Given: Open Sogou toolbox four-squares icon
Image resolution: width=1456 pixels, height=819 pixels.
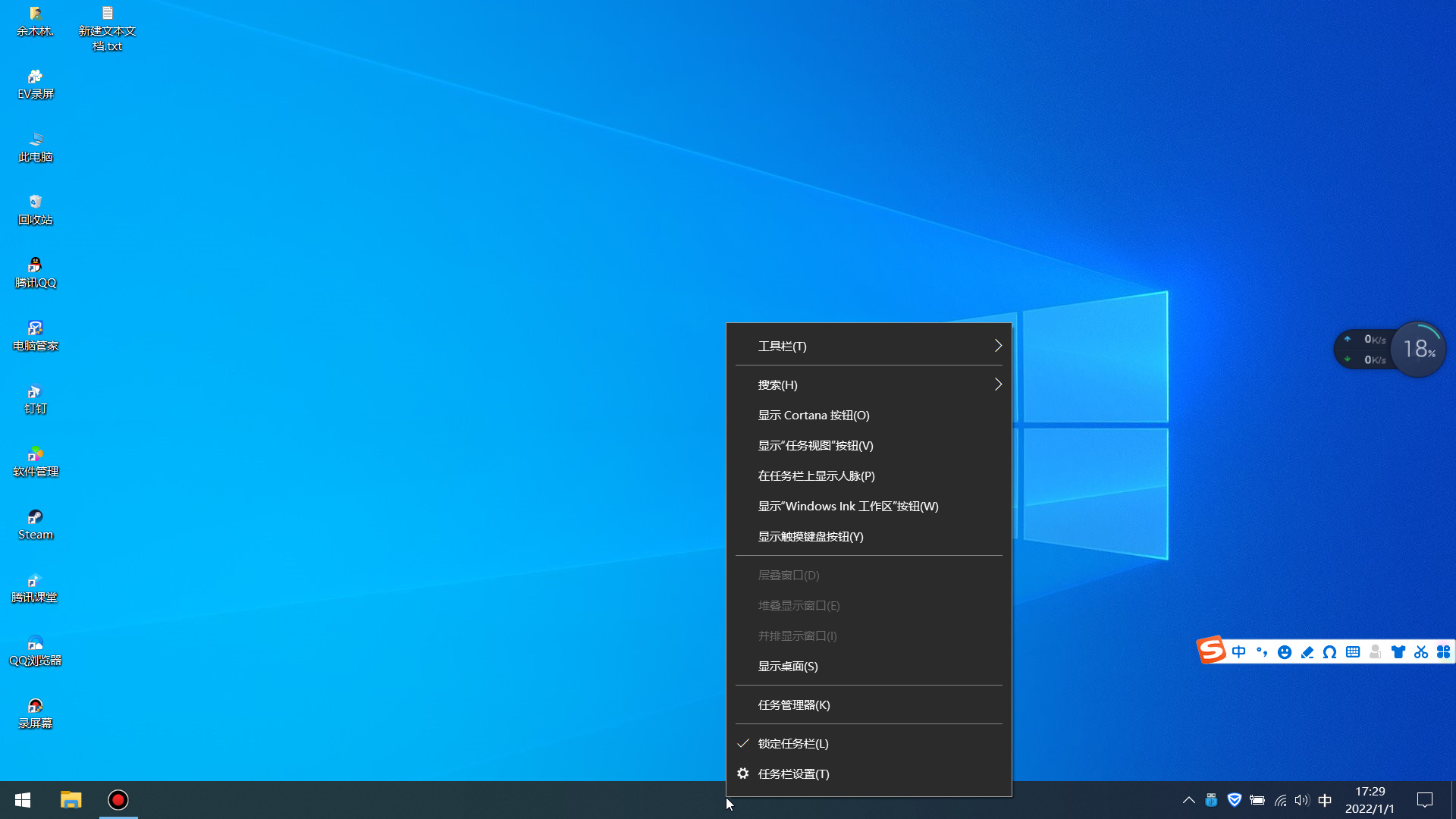Looking at the screenshot, I should pos(1443,652).
